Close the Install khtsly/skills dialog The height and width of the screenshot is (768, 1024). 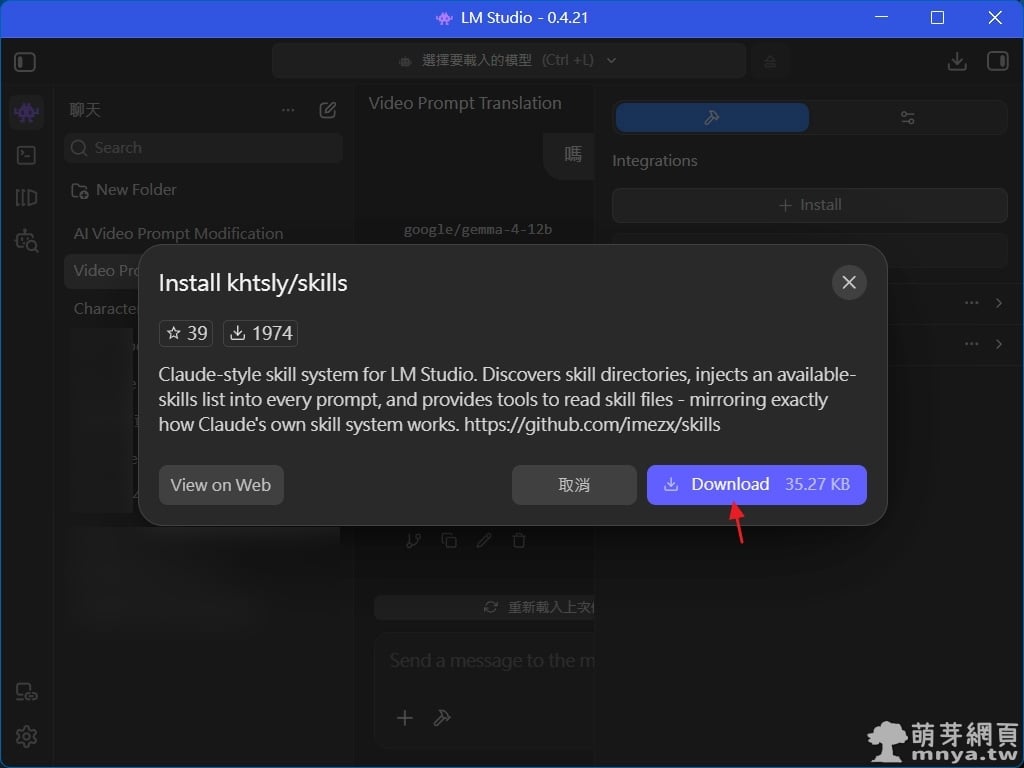point(849,282)
